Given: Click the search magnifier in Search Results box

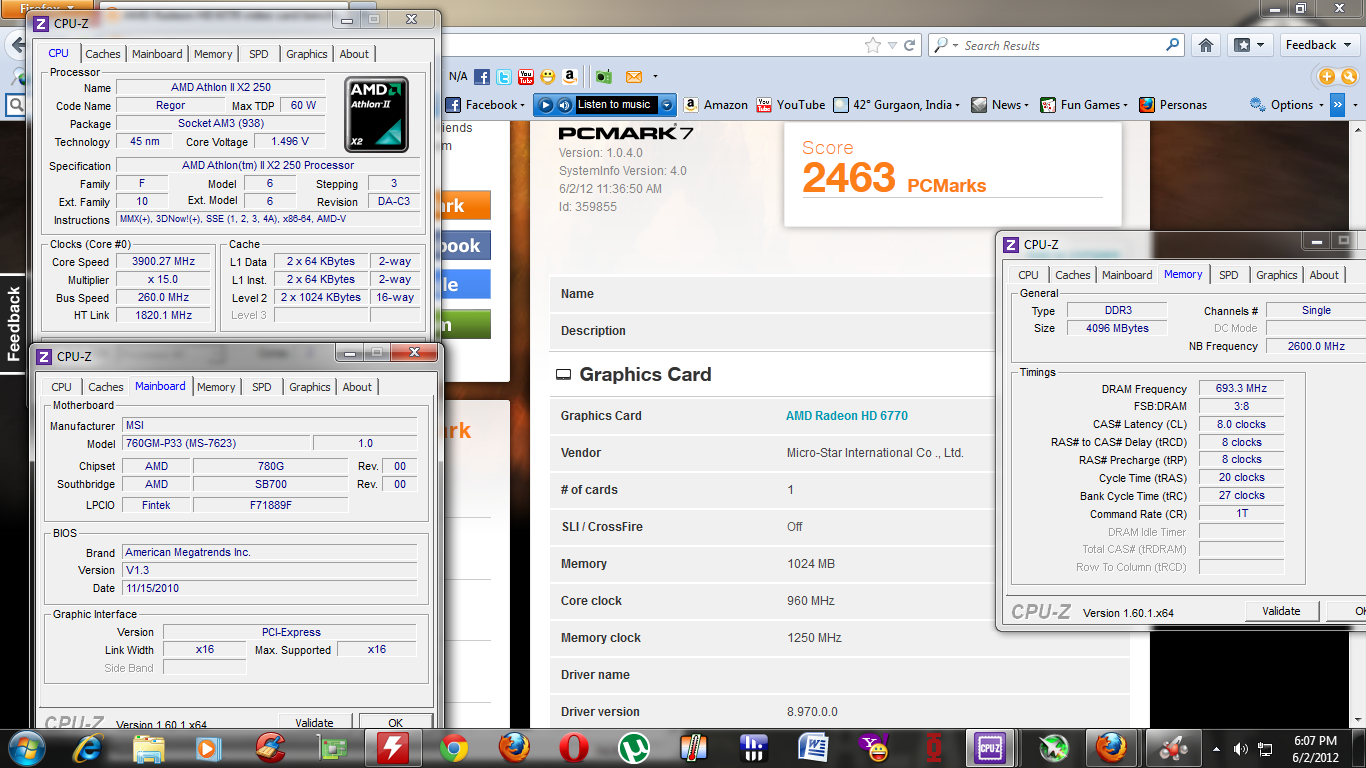Looking at the screenshot, I should (1173, 45).
